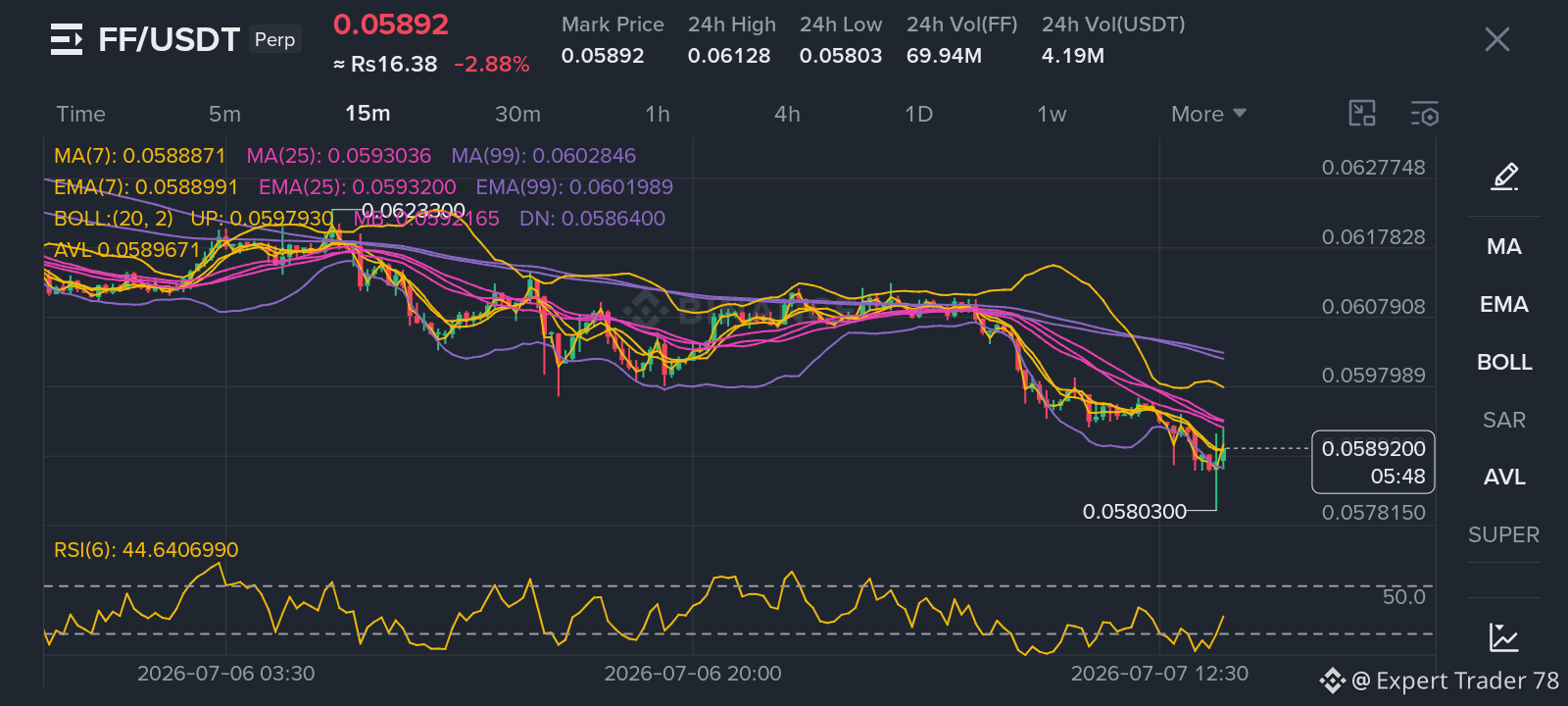Click the 2026-07-07 12:30 time label

pyautogui.click(x=1159, y=674)
